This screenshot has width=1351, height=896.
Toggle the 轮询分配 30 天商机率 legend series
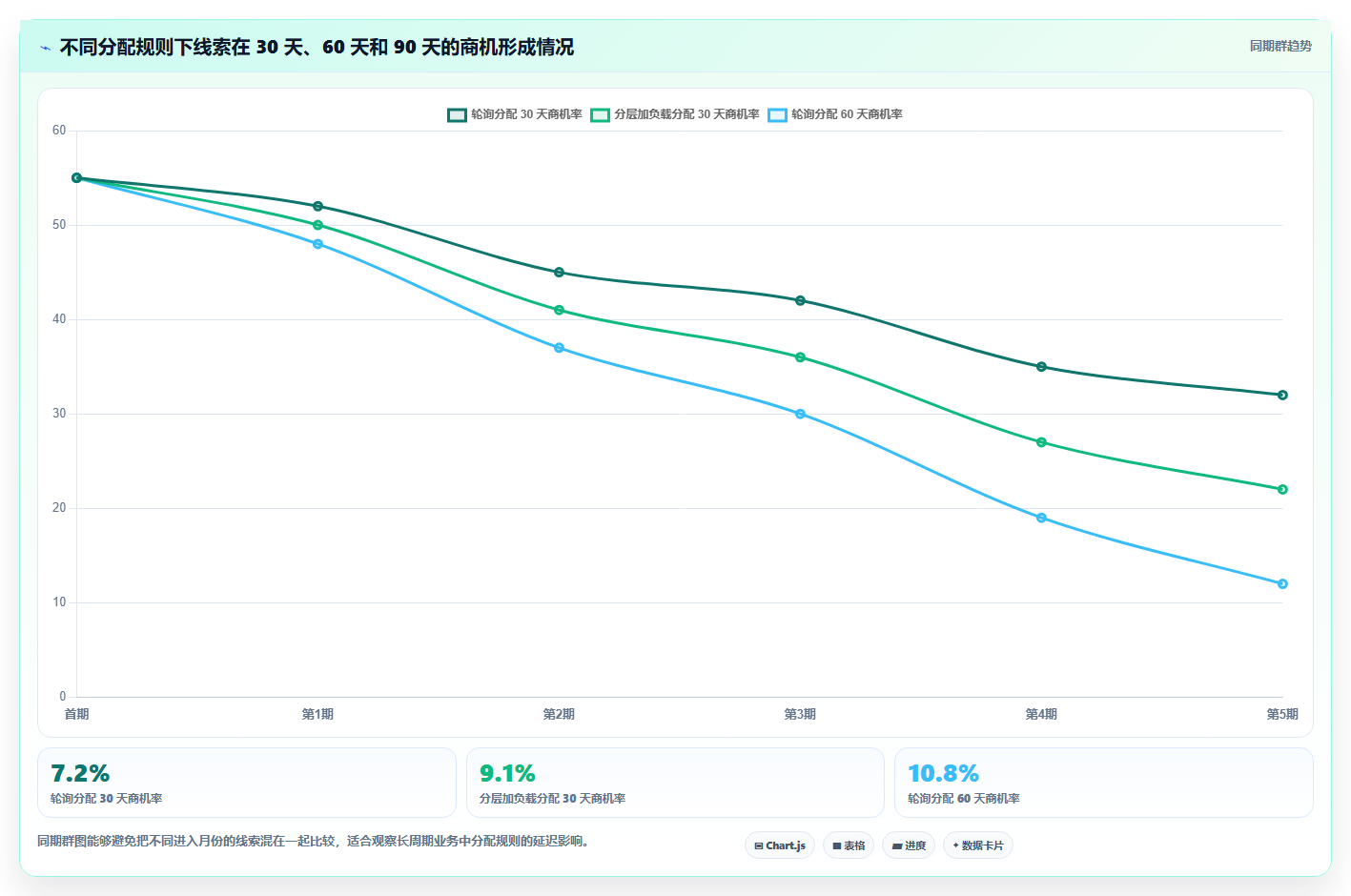tap(515, 114)
